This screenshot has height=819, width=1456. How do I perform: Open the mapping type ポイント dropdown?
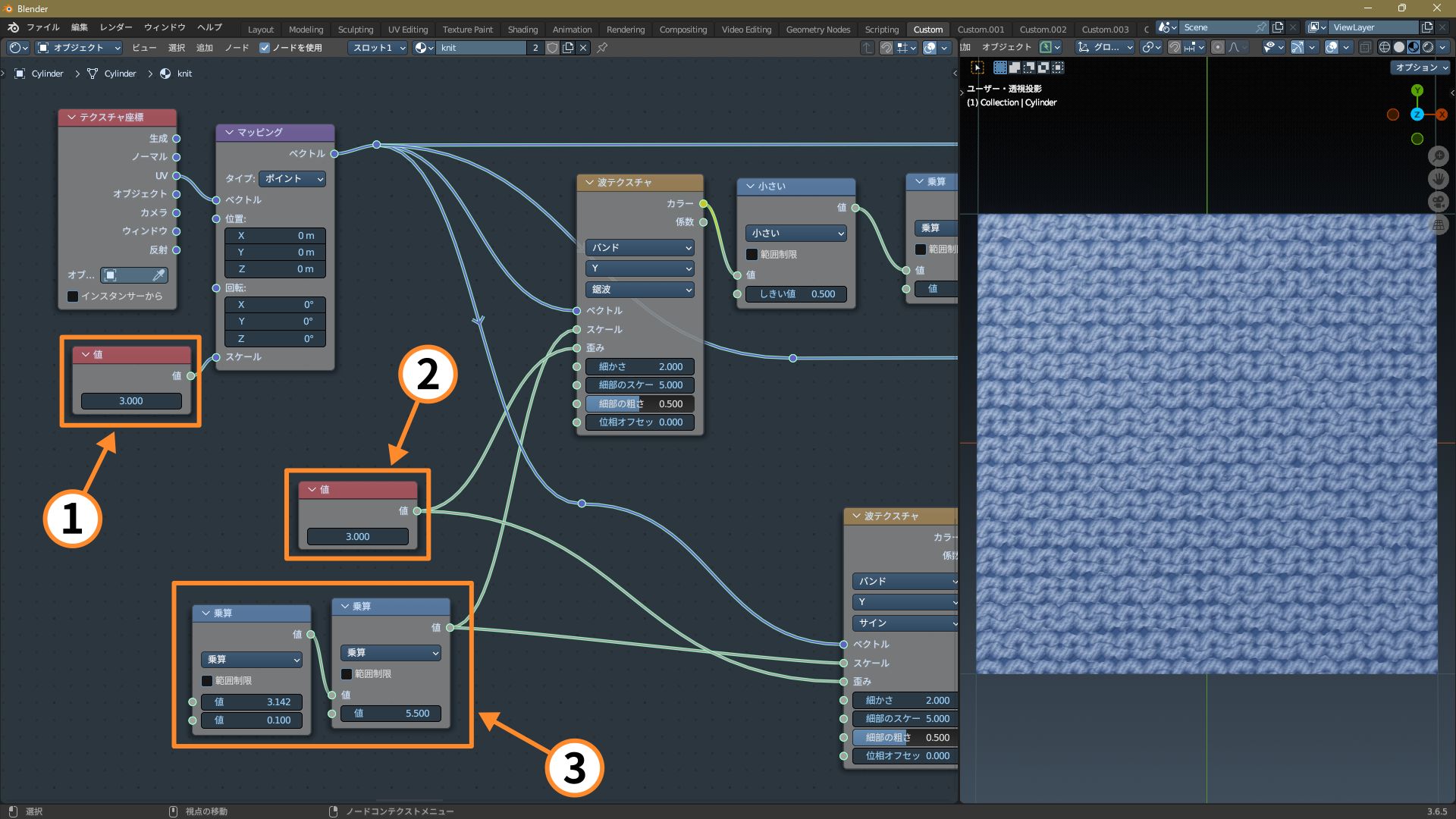[x=292, y=179]
